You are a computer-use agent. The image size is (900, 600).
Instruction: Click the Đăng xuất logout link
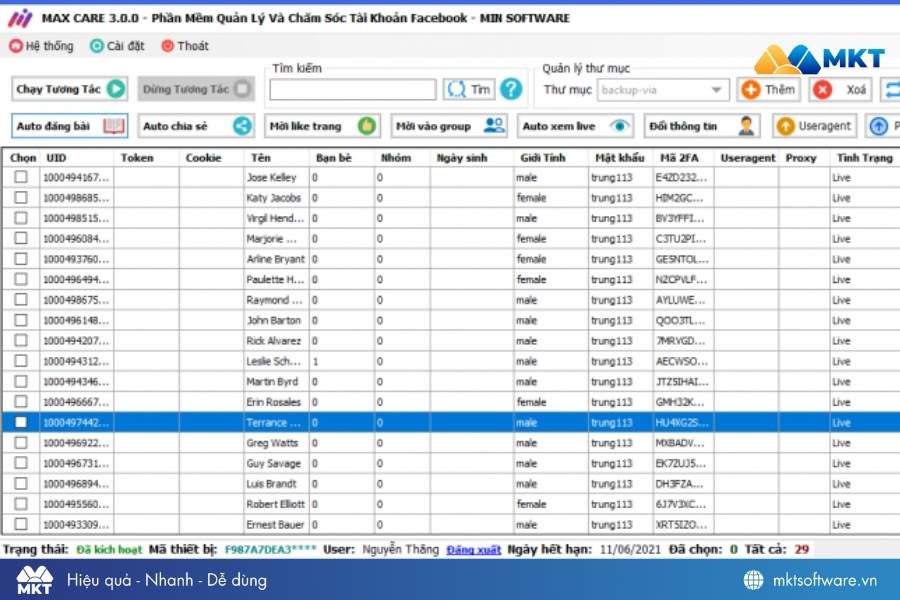click(x=473, y=549)
